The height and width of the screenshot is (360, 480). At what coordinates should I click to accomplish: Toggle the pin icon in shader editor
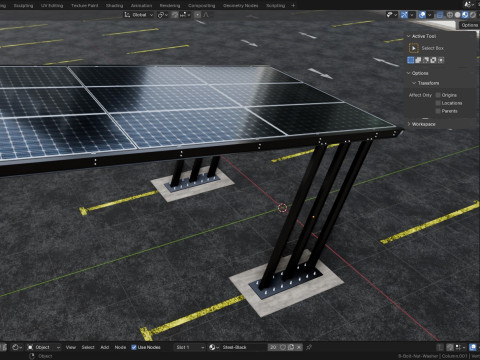[309, 347]
